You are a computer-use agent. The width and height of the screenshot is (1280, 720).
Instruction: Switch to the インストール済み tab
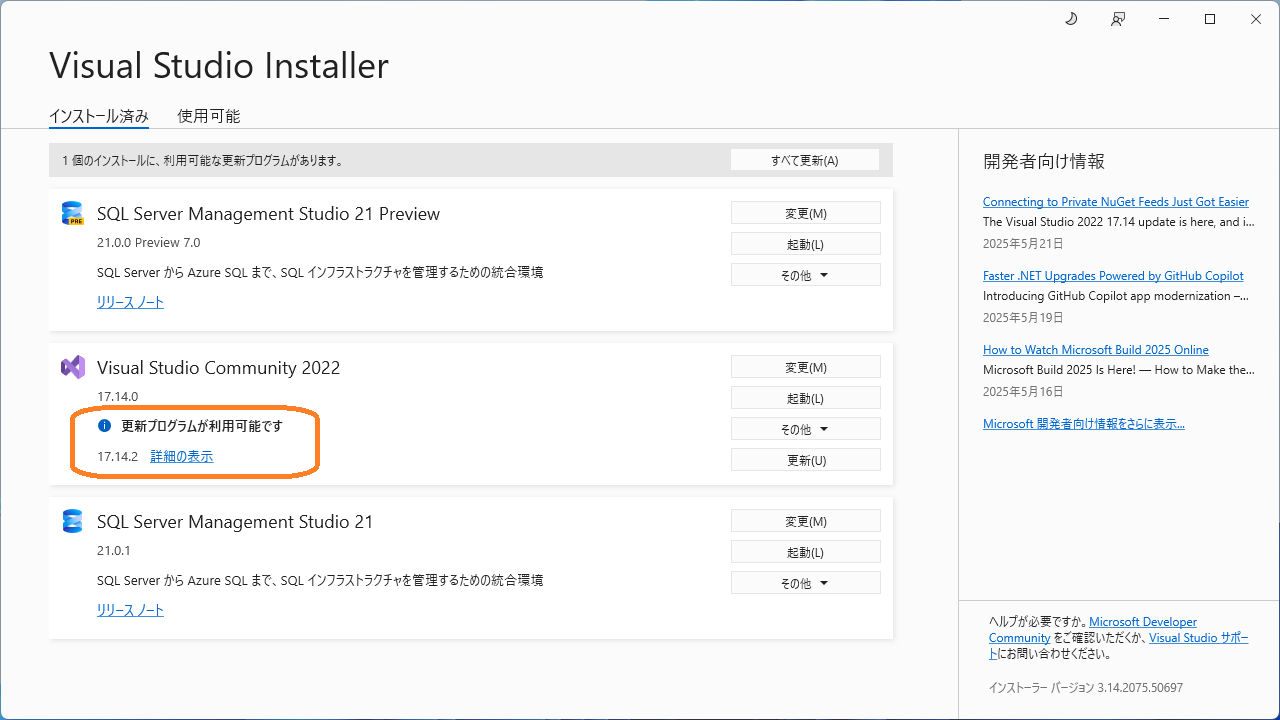(99, 116)
